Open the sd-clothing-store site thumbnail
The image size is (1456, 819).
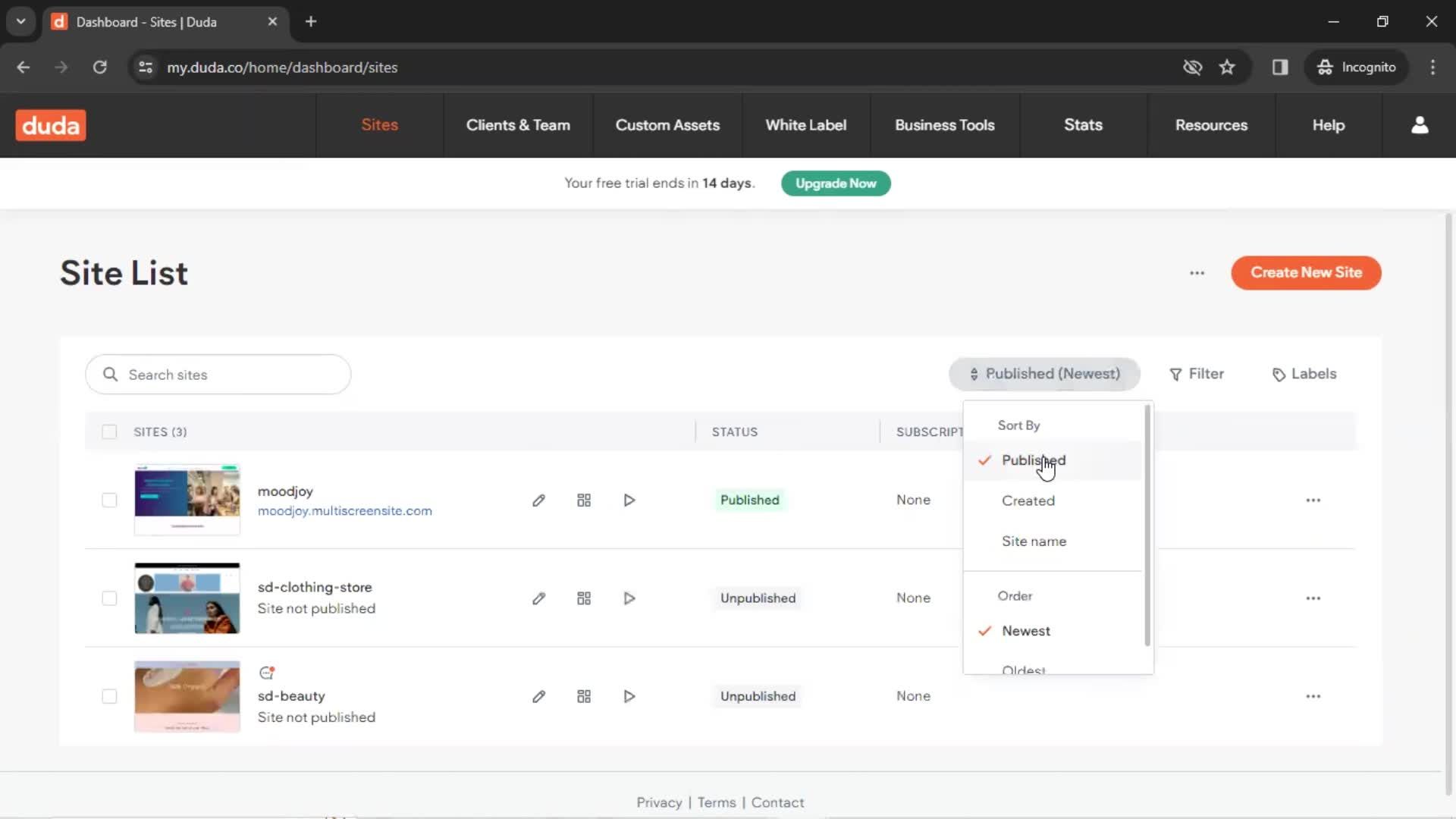187,598
